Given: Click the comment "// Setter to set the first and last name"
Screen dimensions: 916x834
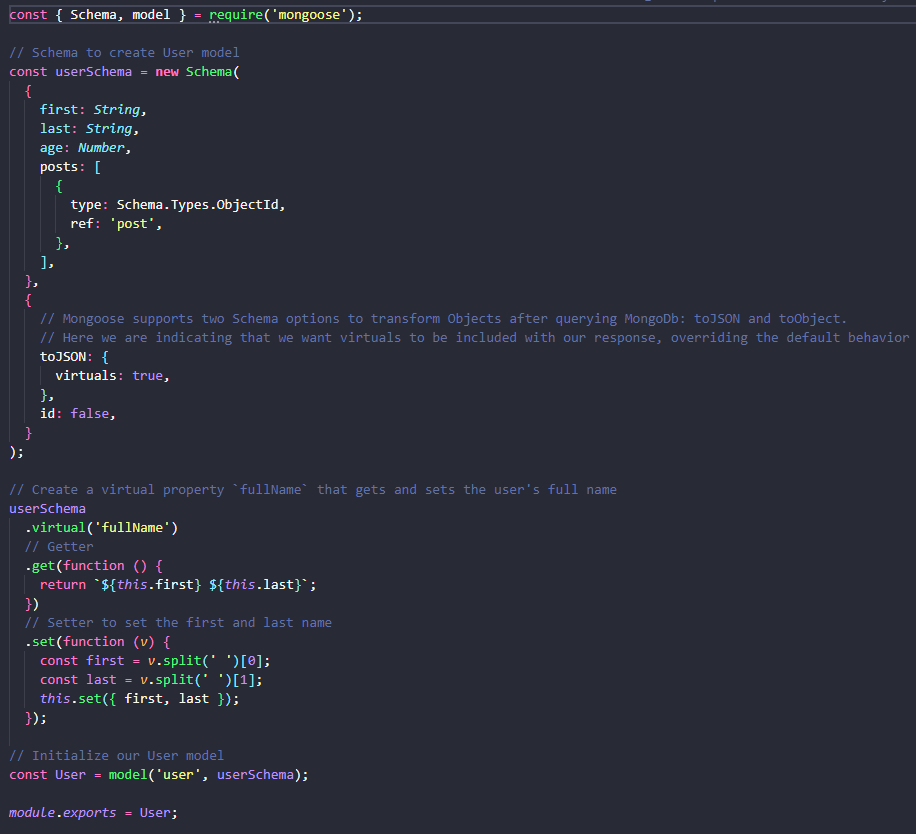Looking at the screenshot, I should 178,623.
